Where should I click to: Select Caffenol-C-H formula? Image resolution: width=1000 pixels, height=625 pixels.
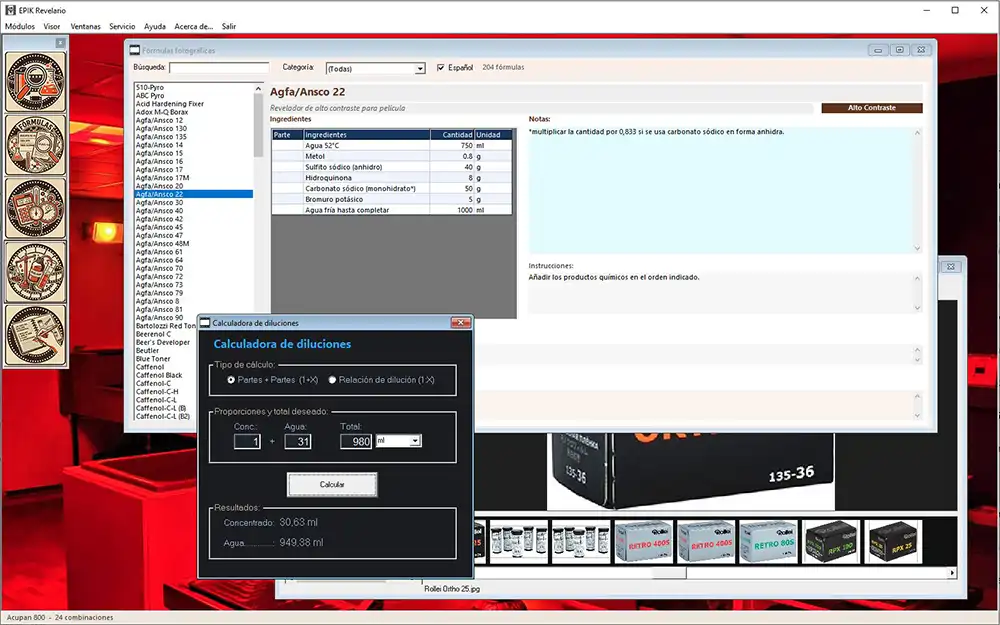(157, 392)
